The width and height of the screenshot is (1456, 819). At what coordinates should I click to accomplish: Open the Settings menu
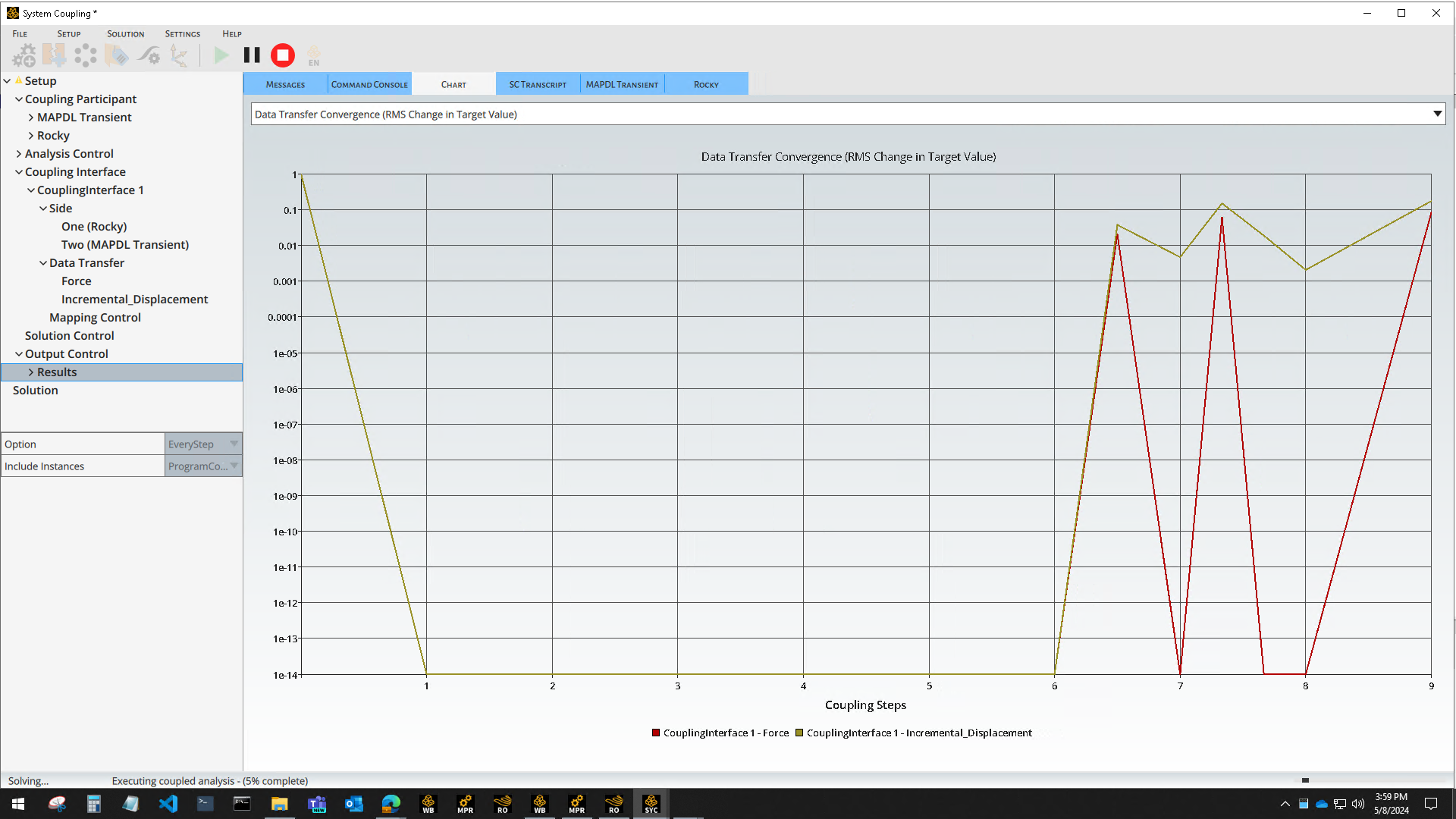click(x=182, y=33)
